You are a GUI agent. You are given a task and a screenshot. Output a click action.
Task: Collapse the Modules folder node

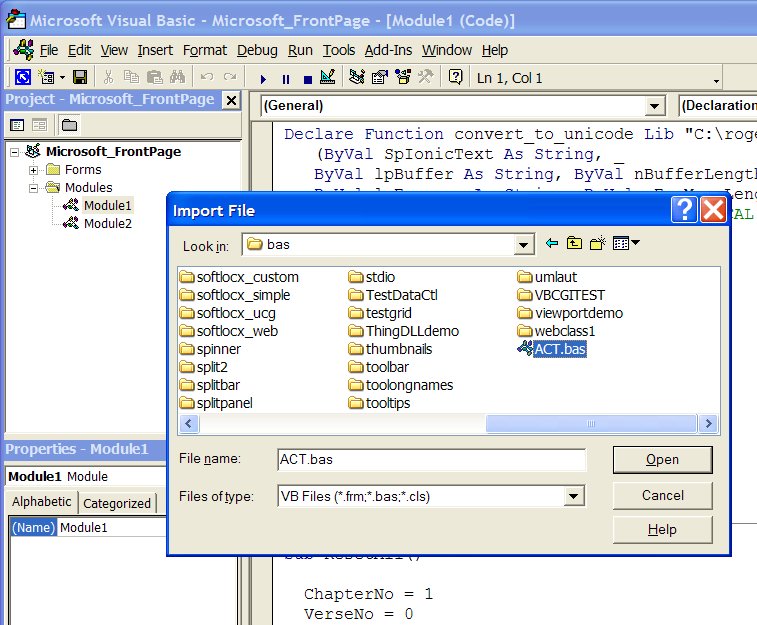tap(33, 188)
